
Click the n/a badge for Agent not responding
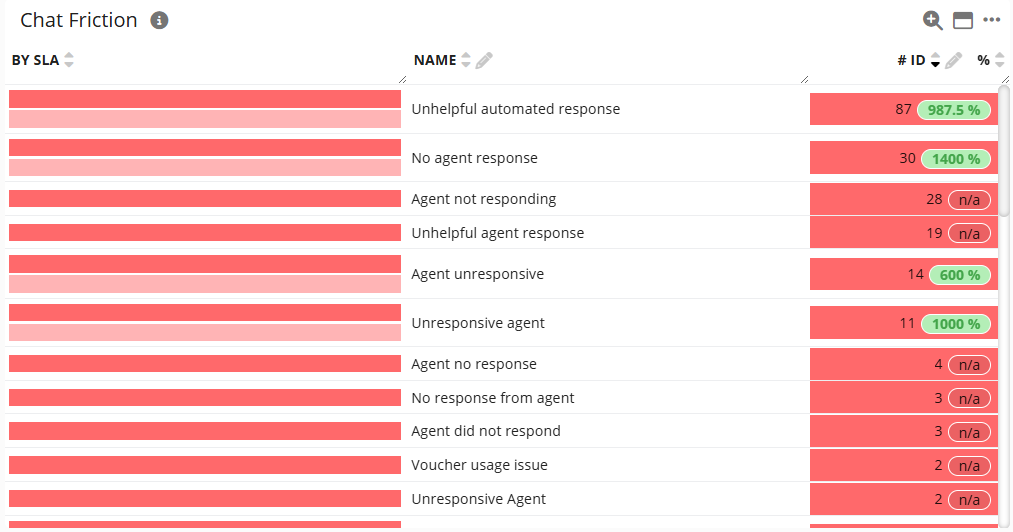coord(969,200)
